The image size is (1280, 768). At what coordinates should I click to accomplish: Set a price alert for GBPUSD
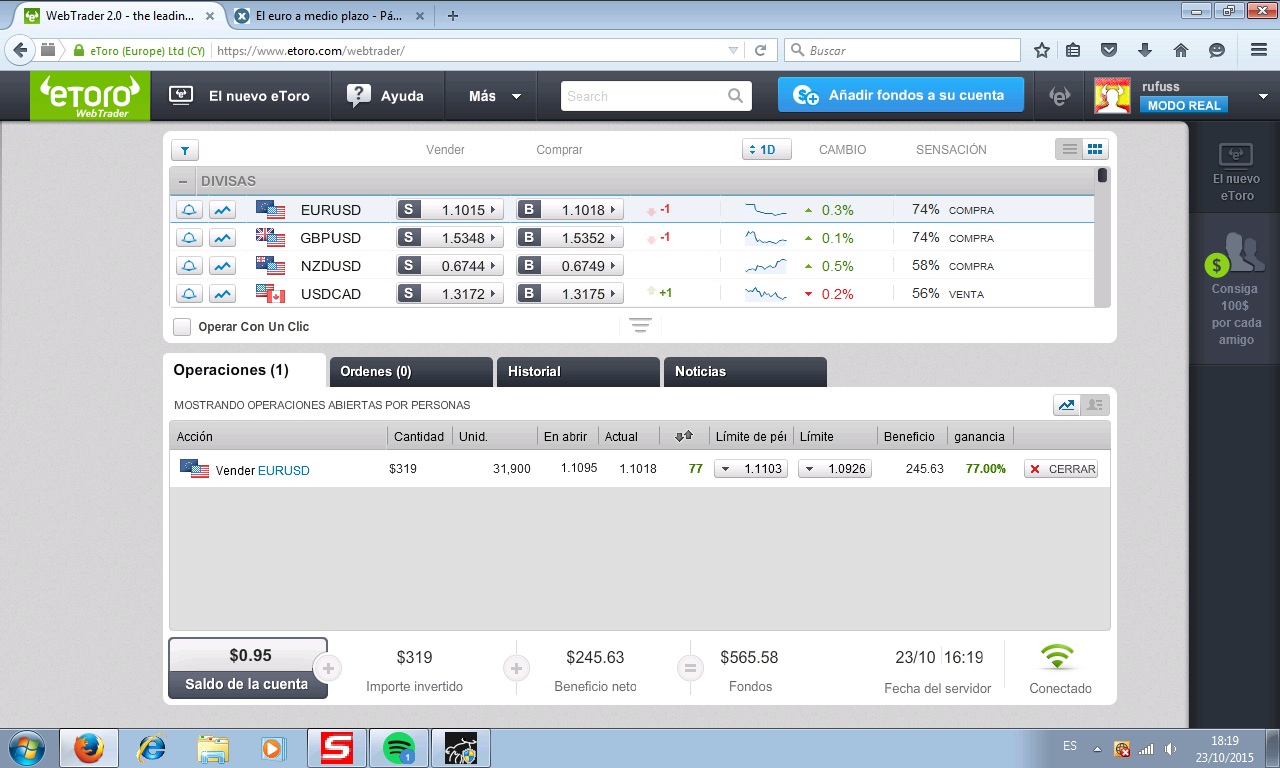tap(189, 238)
